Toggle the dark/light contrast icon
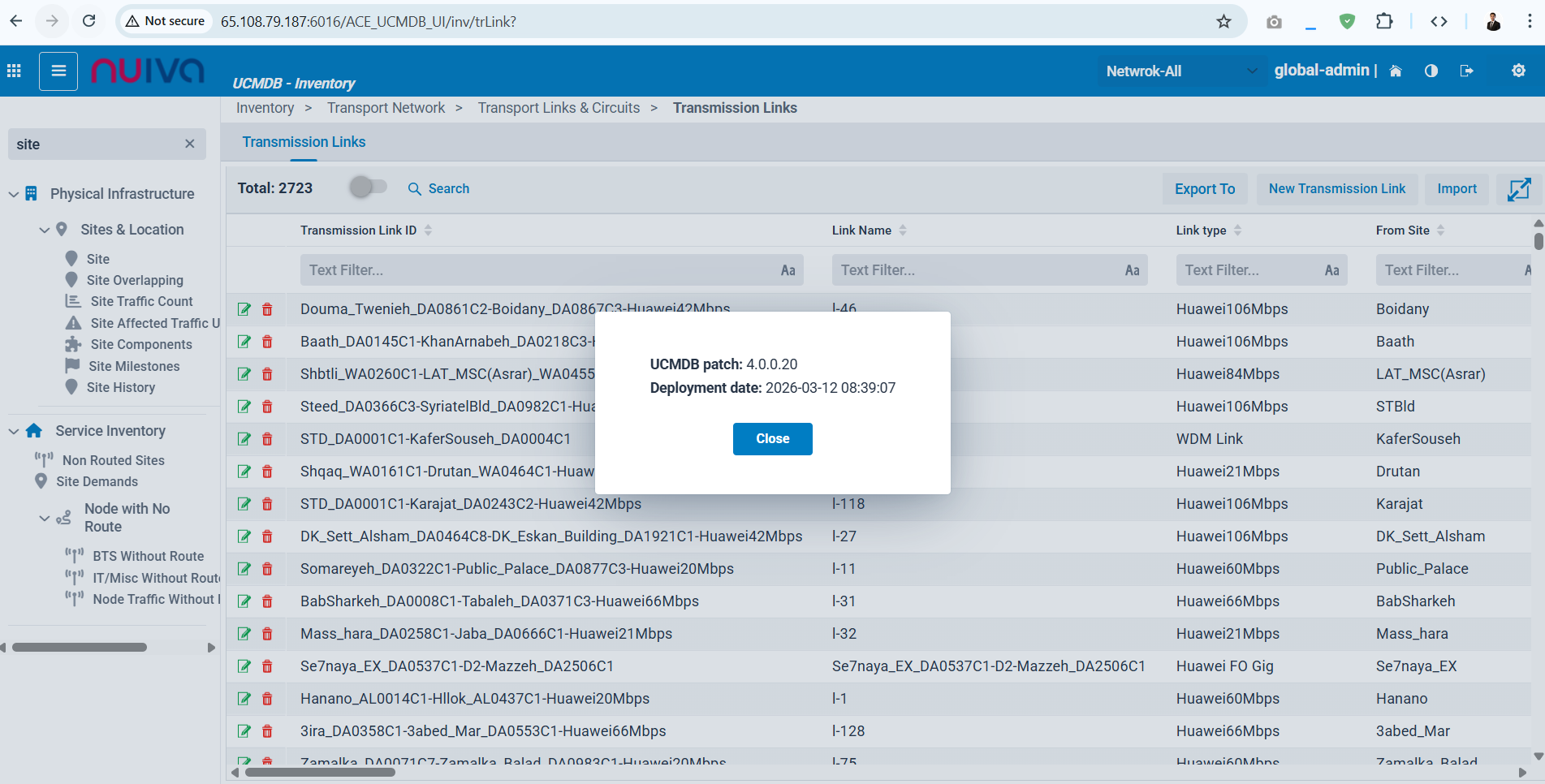The width and height of the screenshot is (1545, 784). coord(1431,71)
